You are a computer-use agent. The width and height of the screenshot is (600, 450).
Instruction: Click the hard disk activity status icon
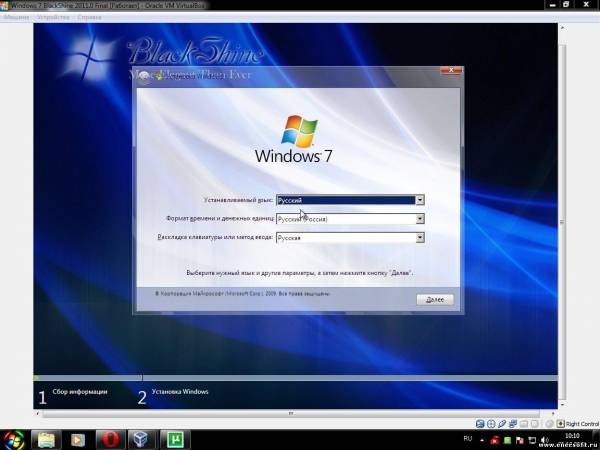click(480, 424)
